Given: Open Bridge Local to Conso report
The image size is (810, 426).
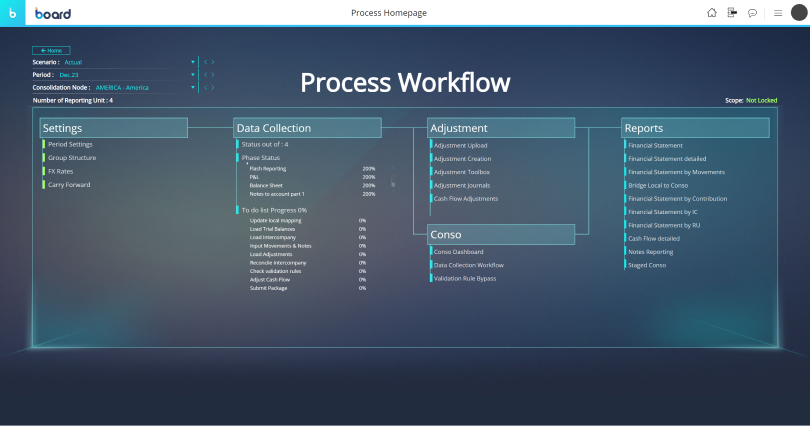Looking at the screenshot, I should point(658,185).
